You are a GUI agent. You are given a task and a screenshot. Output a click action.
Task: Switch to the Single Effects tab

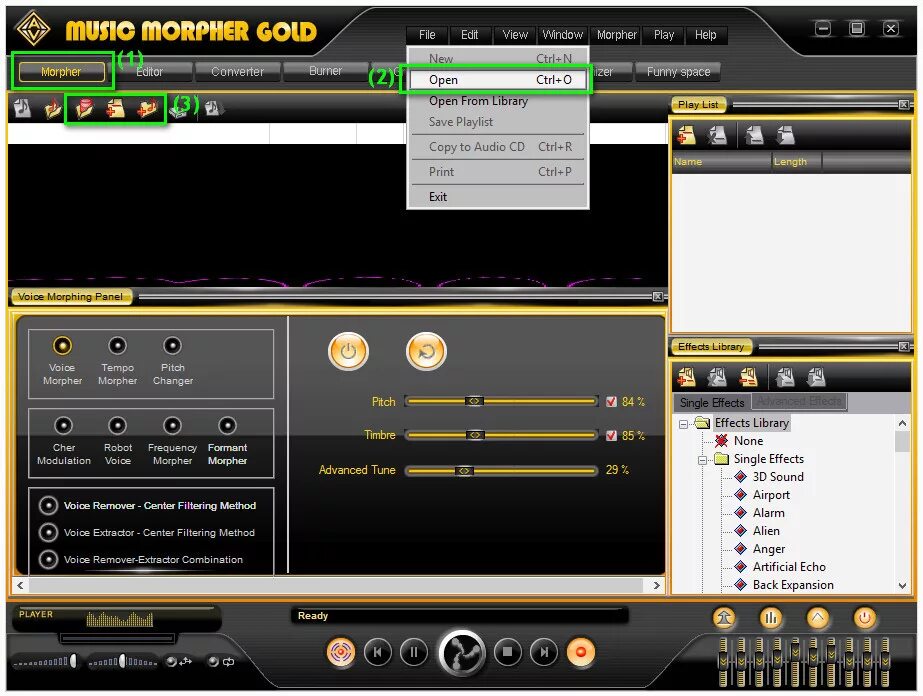tap(712, 403)
